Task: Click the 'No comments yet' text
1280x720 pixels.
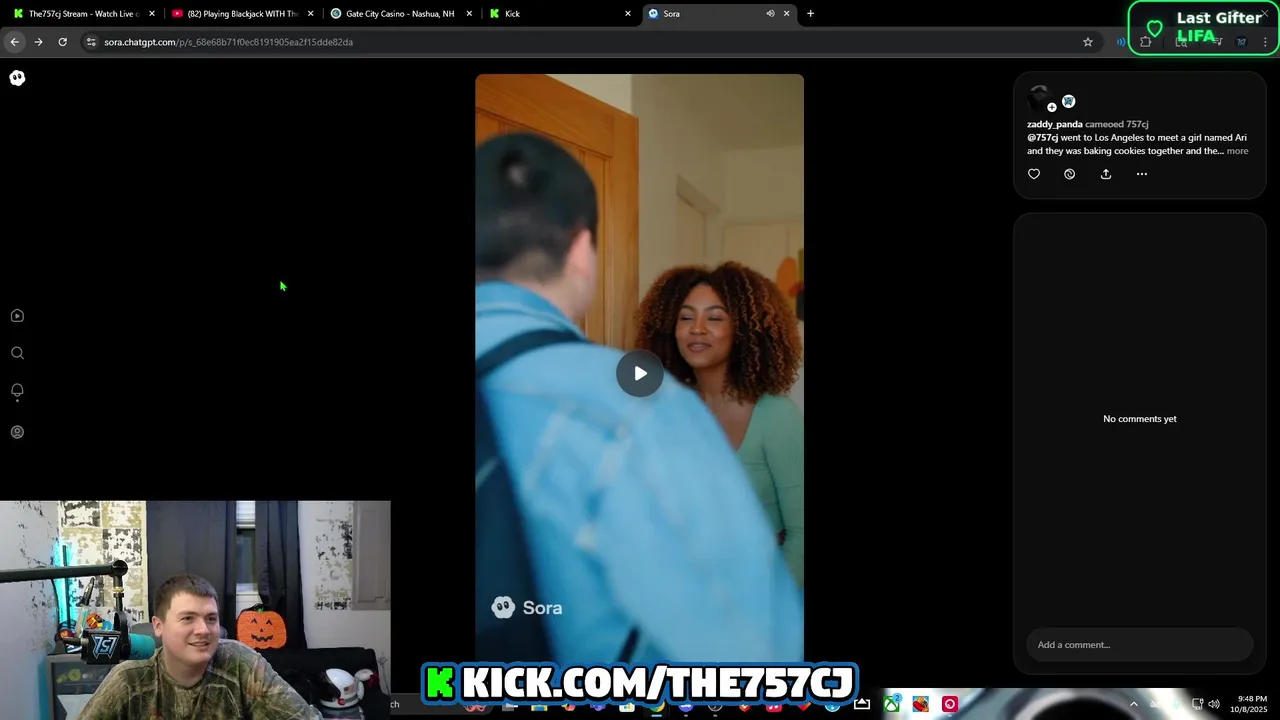Action: pyautogui.click(x=1140, y=419)
